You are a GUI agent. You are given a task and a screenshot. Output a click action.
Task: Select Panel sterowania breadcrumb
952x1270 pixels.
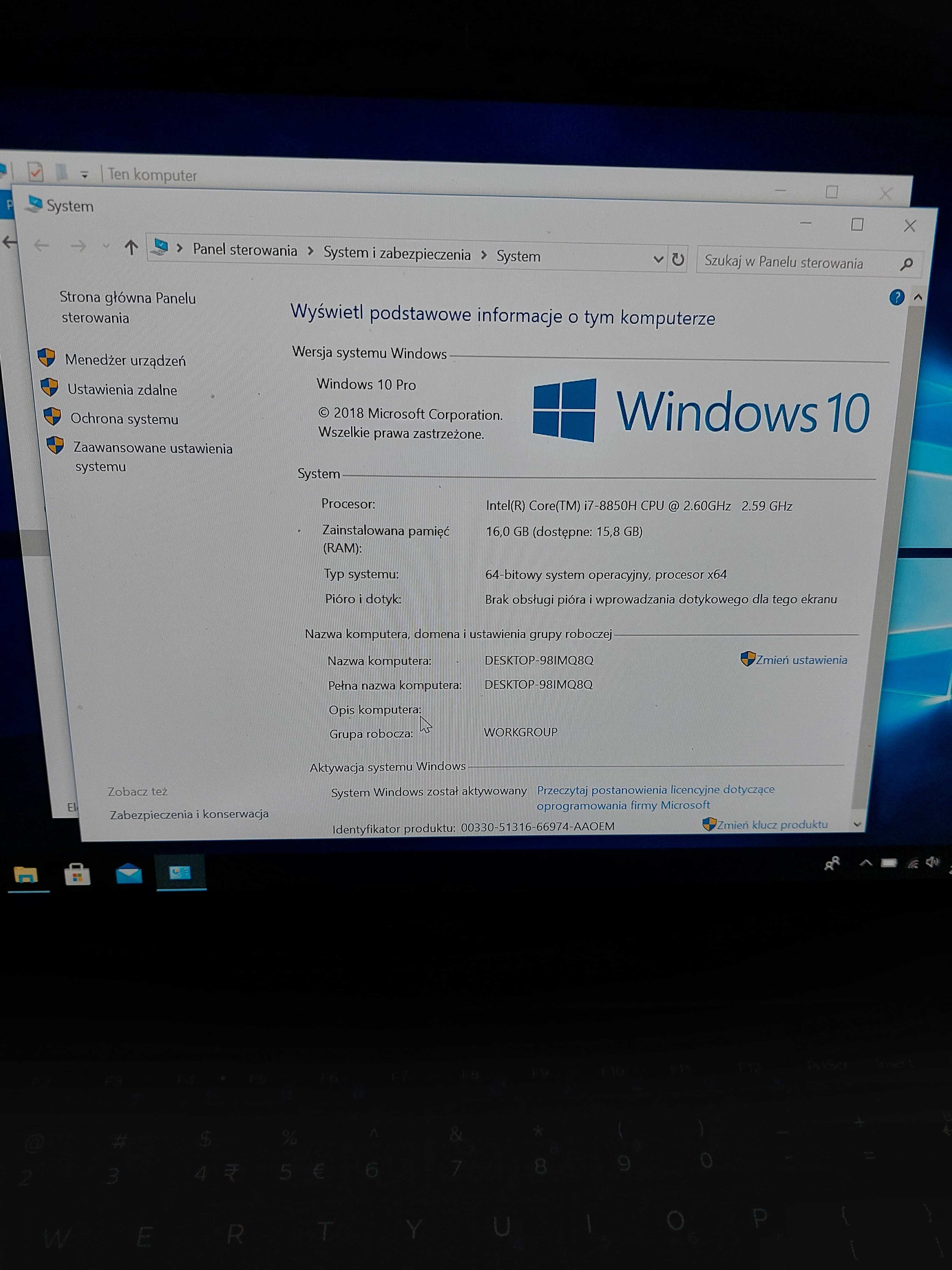pyautogui.click(x=245, y=250)
